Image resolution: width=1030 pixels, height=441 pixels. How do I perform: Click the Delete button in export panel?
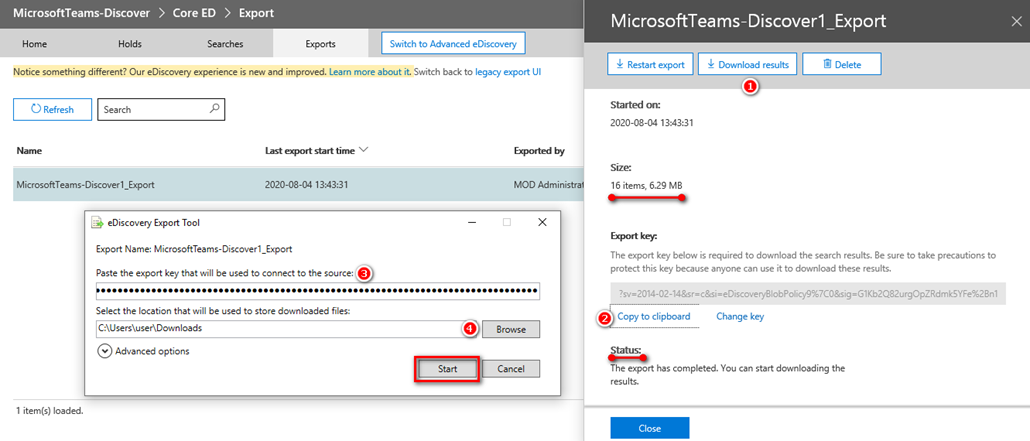click(x=841, y=64)
